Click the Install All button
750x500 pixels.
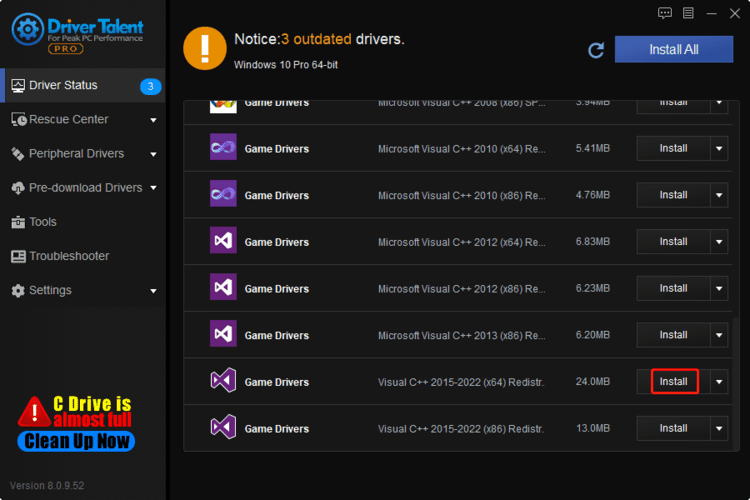click(x=673, y=49)
